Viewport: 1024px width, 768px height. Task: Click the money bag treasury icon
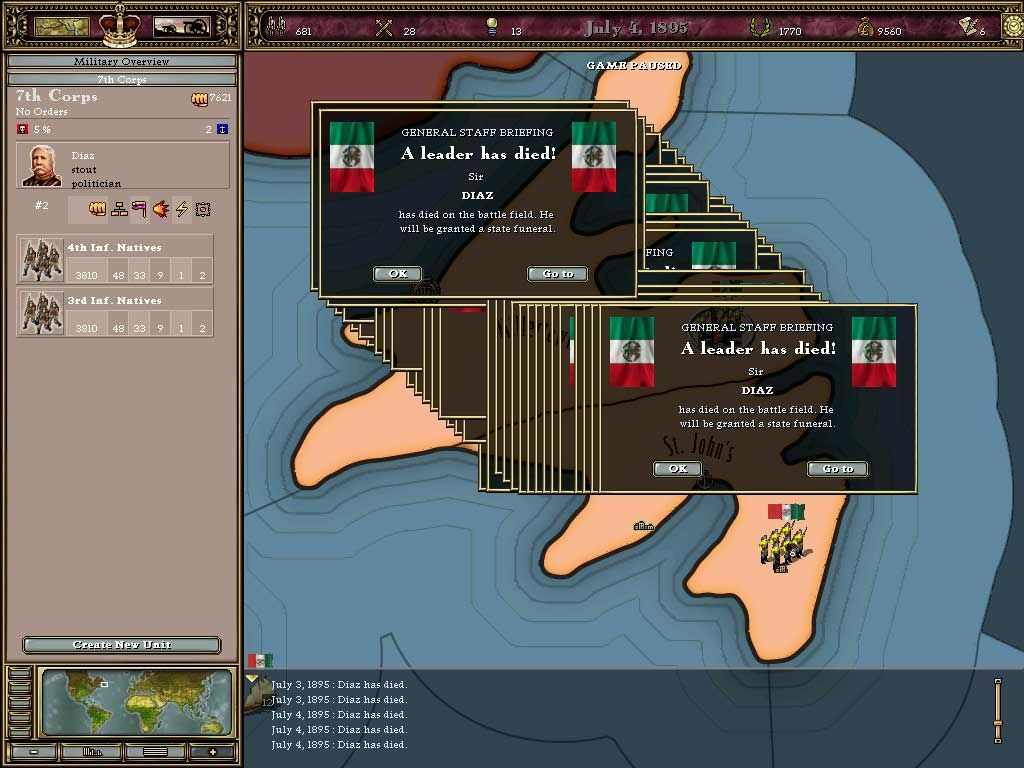[x=865, y=28]
